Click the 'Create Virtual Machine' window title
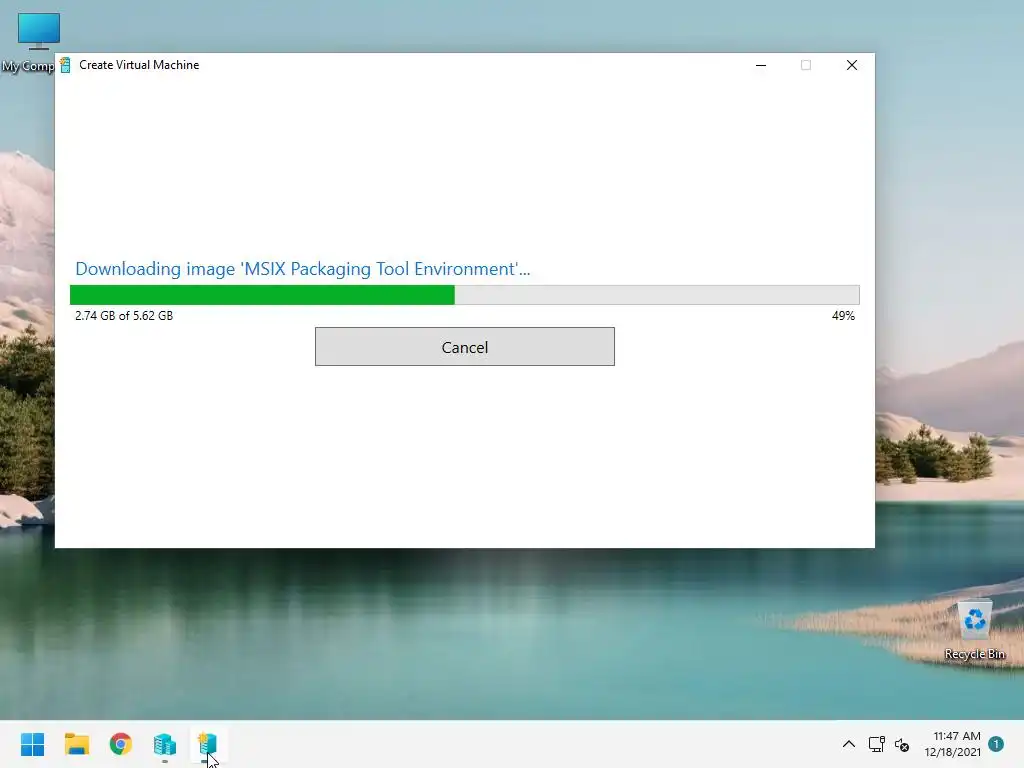 pyautogui.click(x=139, y=65)
